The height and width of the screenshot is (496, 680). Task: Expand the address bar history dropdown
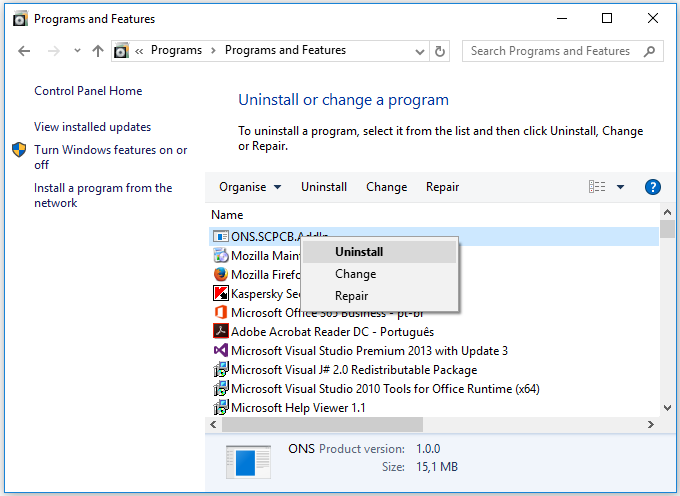pos(419,52)
